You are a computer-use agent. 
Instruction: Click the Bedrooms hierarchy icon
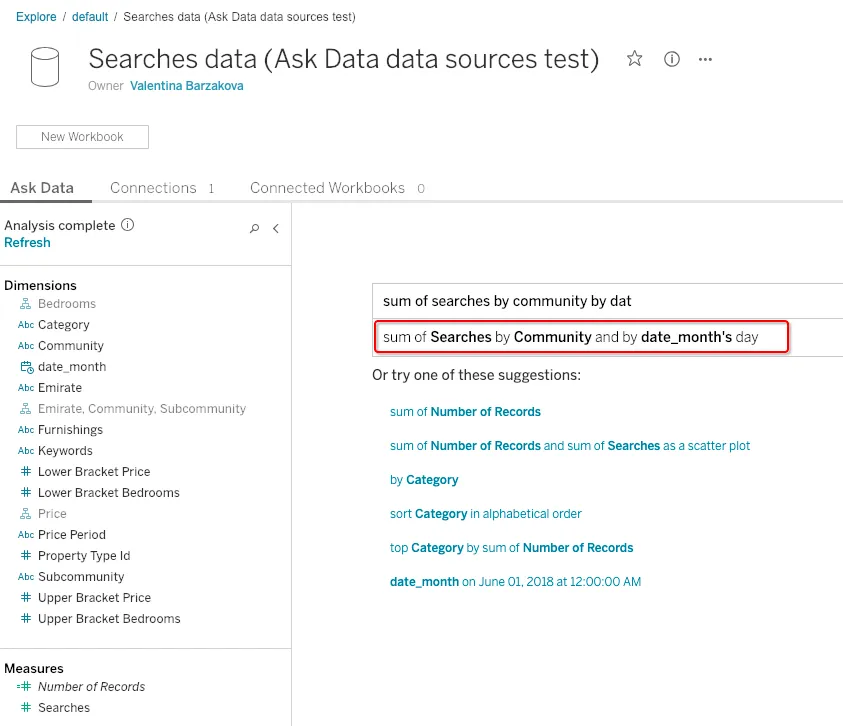point(26,304)
